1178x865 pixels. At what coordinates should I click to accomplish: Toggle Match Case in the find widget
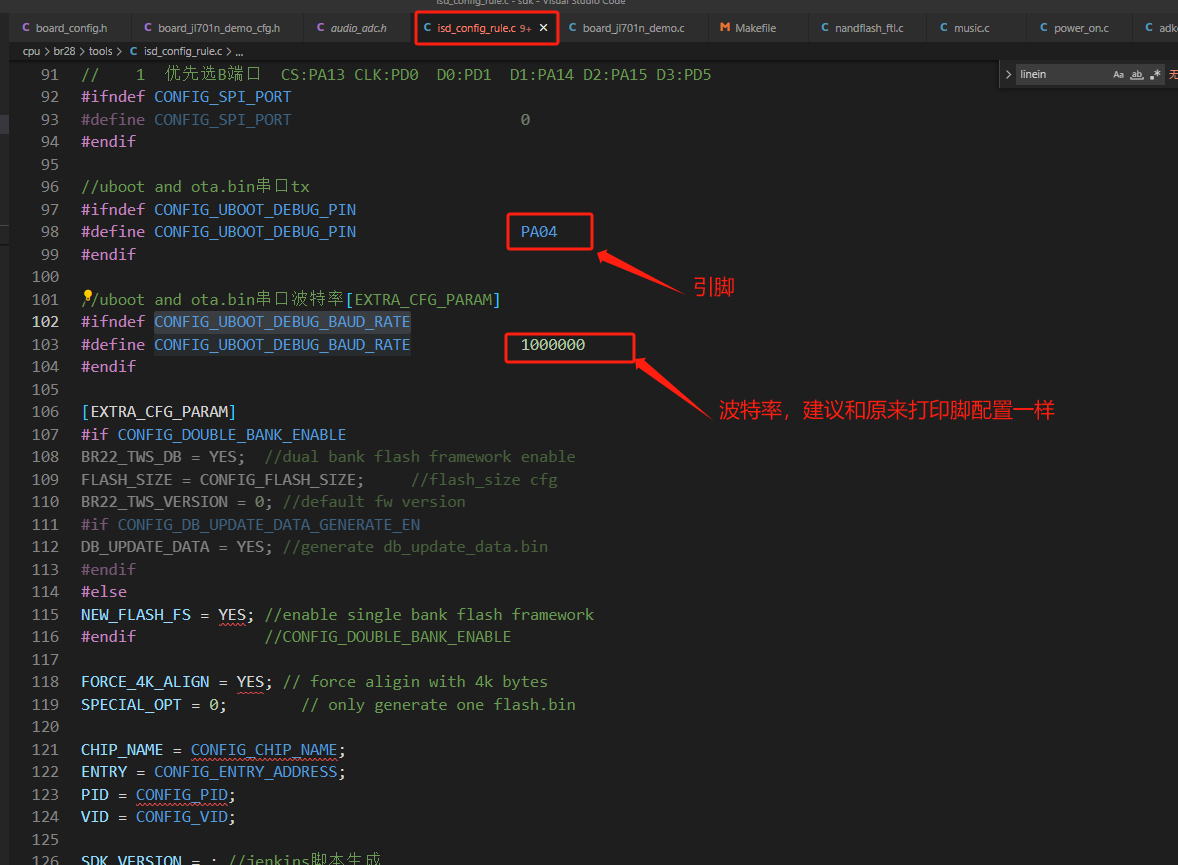1118,74
